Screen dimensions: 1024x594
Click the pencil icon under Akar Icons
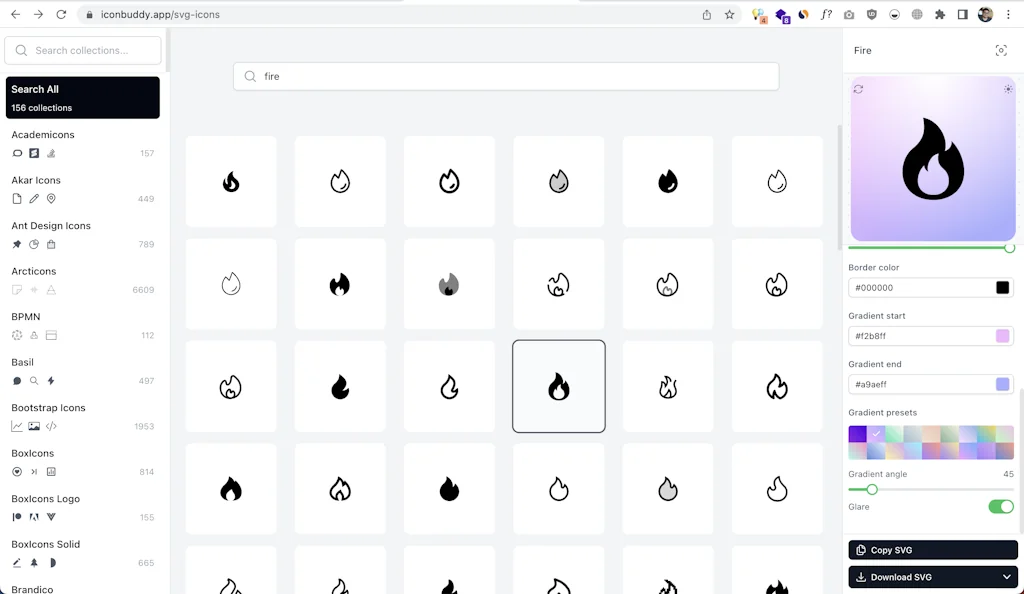[x=34, y=198]
